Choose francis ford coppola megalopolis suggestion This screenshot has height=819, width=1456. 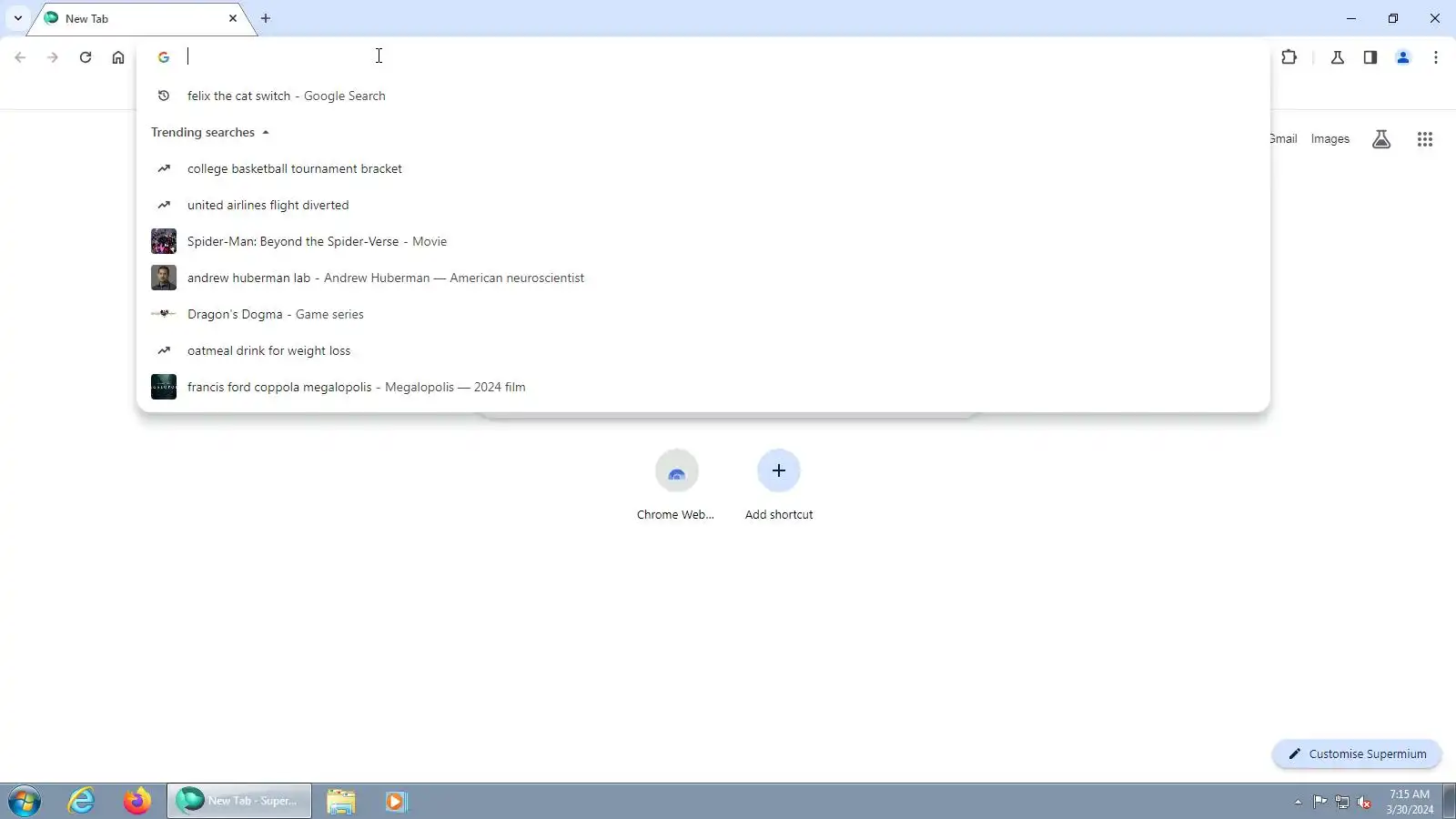(x=703, y=387)
